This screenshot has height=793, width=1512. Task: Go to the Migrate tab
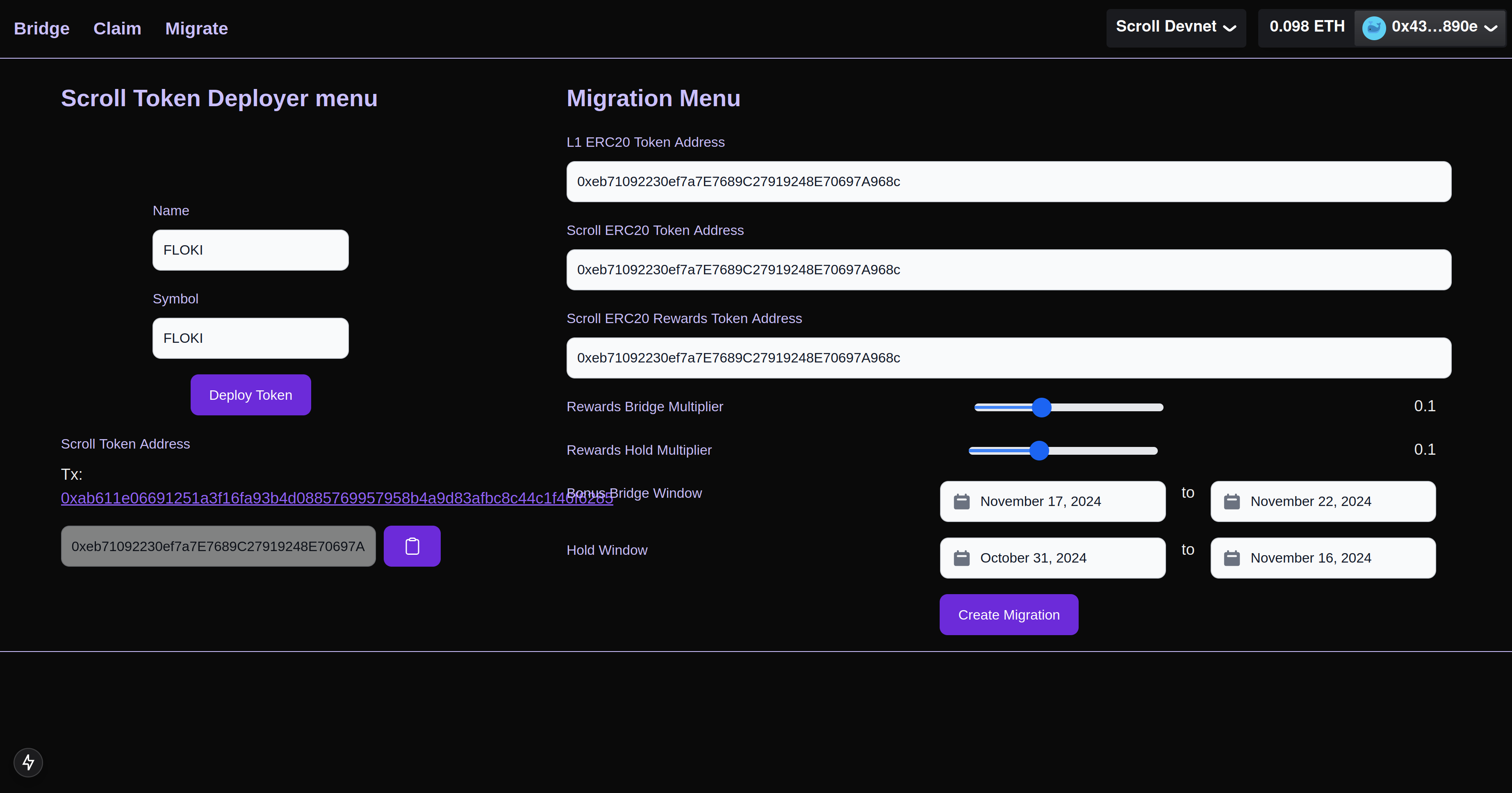coord(196,28)
